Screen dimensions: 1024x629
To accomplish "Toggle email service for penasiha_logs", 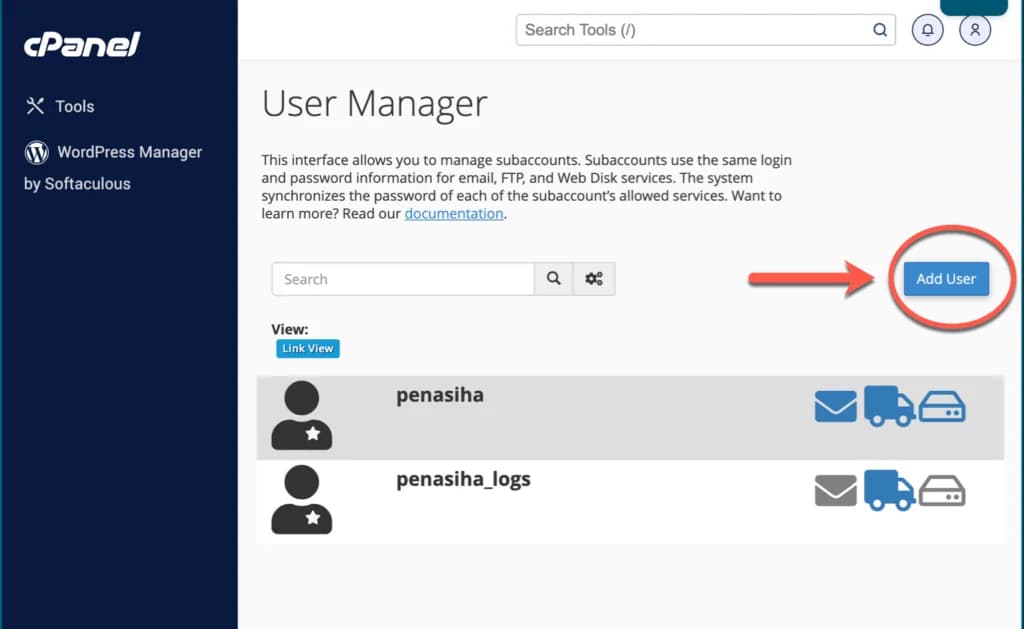I will [x=835, y=491].
